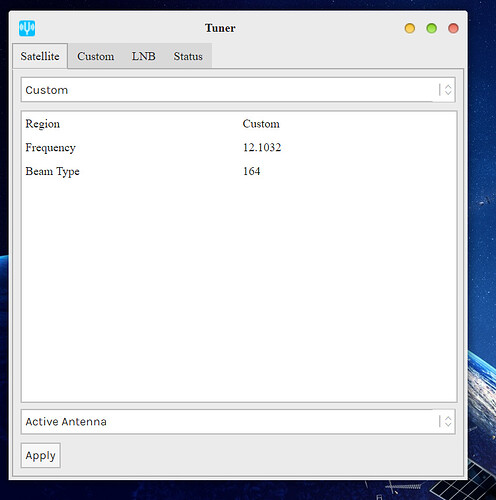Image resolution: width=496 pixels, height=500 pixels.
Task: Click the yellow minimize window button
Action: click(410, 28)
